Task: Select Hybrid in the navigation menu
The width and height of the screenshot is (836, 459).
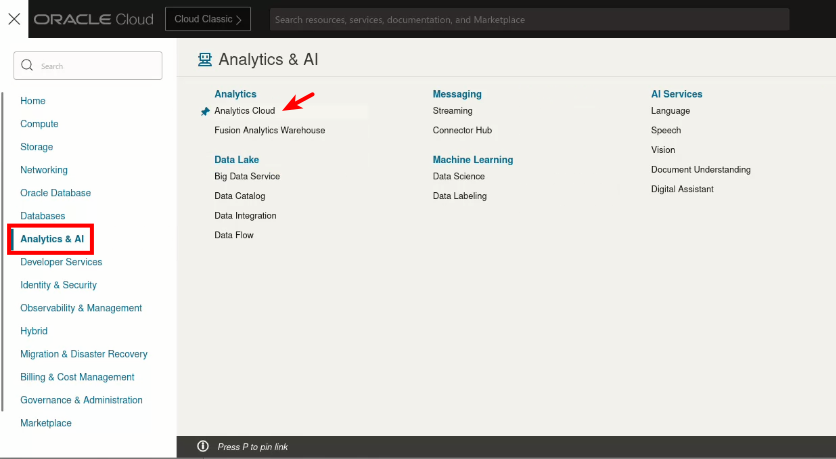Action: (x=34, y=331)
